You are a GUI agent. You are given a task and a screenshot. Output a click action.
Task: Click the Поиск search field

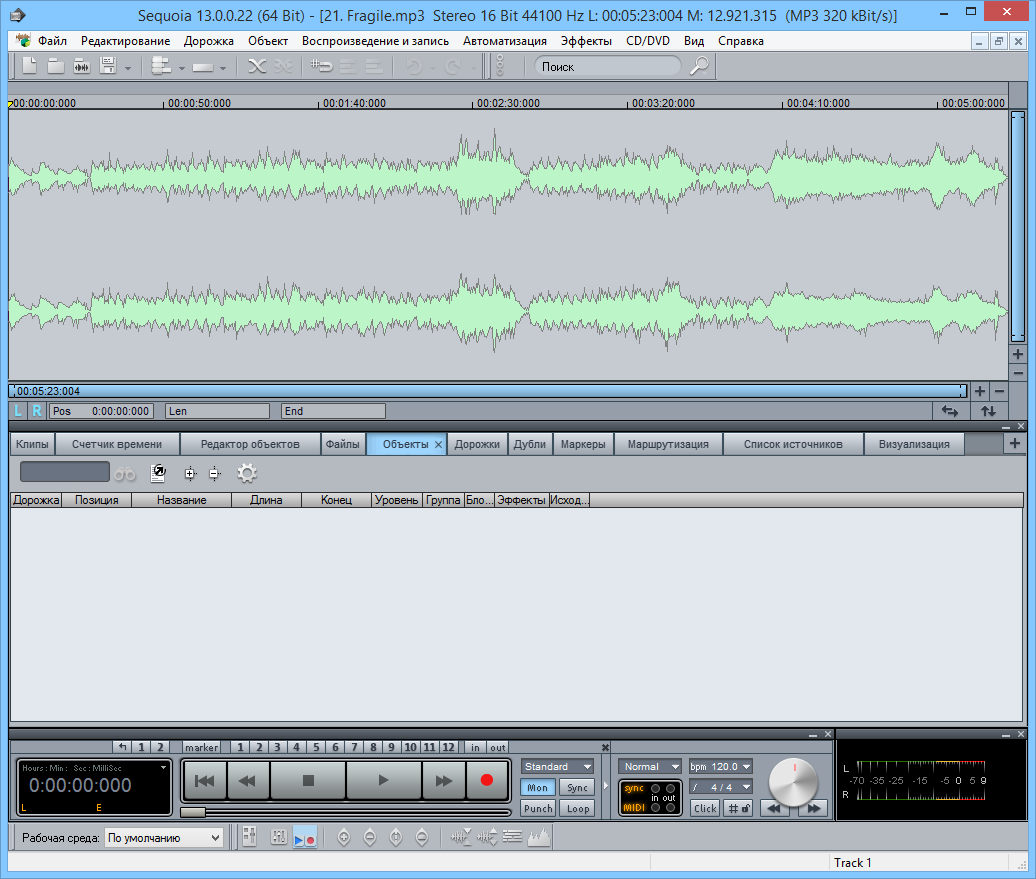pyautogui.click(x=606, y=66)
